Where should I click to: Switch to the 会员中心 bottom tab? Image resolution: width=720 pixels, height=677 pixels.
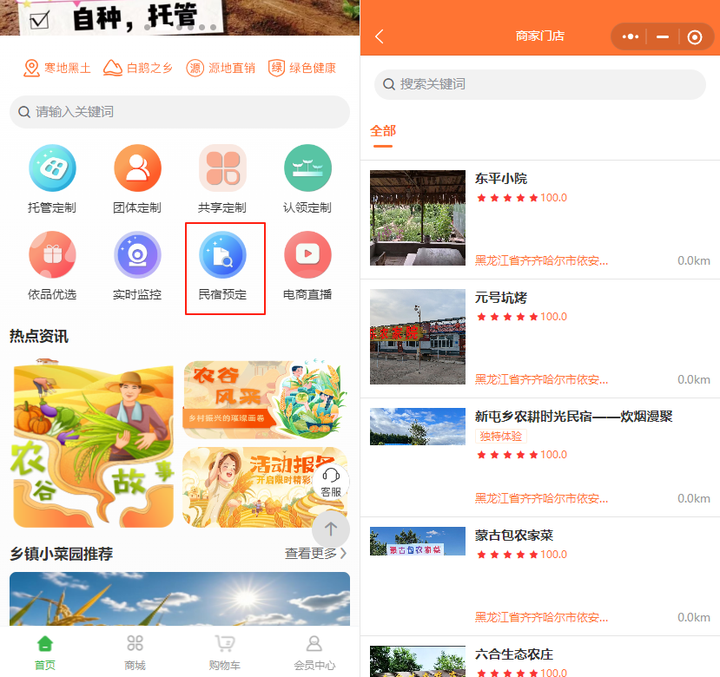315,653
